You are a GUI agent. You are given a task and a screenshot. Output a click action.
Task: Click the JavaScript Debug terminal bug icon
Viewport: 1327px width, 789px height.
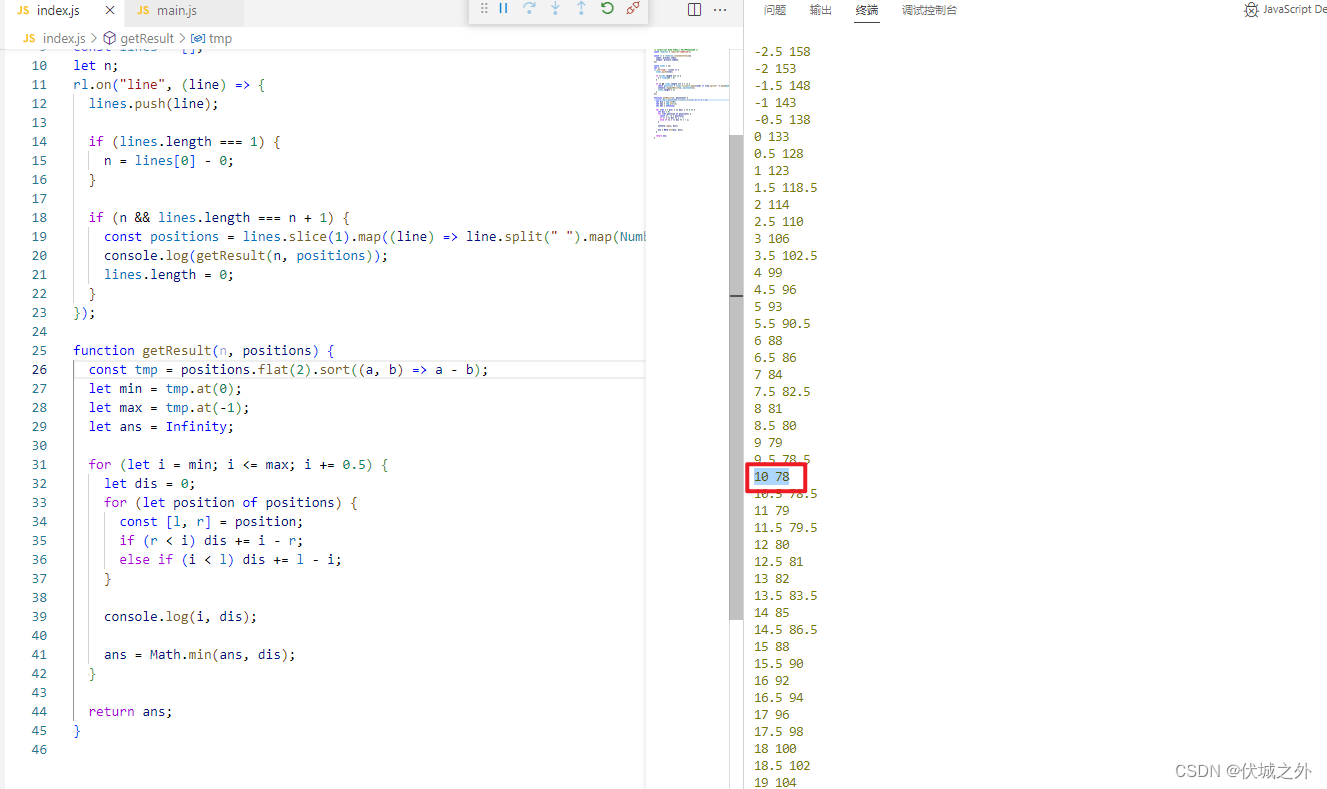(x=1251, y=10)
